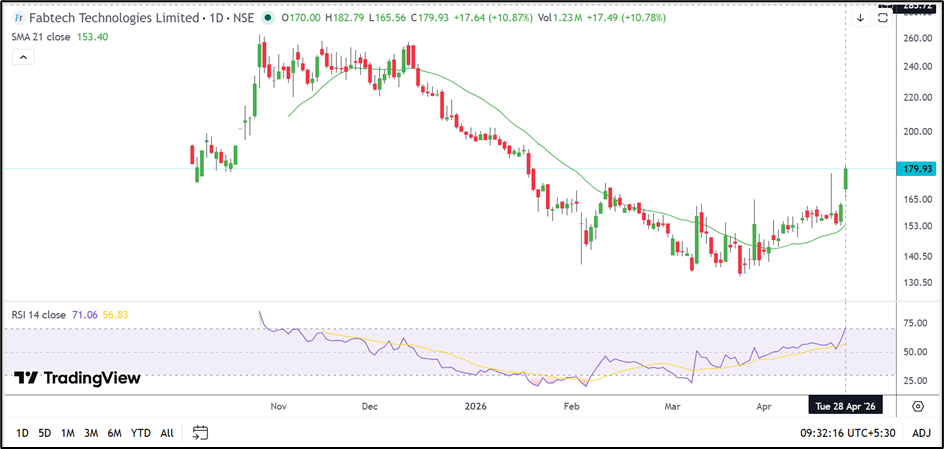Open the go-to-date calendar icon
Viewport: 944px width, 449px height.
pyautogui.click(x=200, y=433)
